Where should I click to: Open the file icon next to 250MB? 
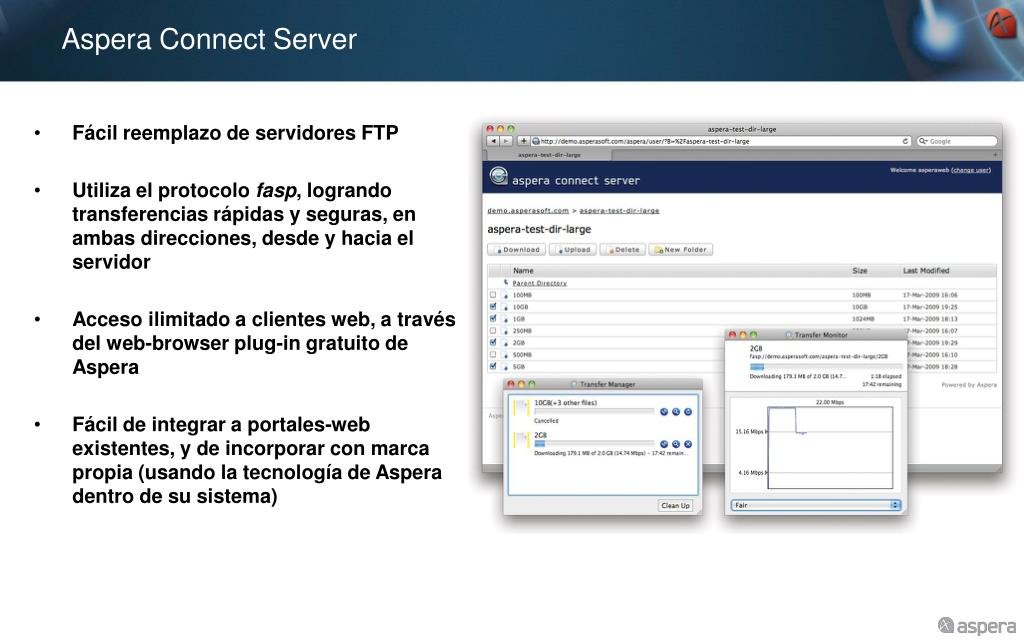(x=505, y=331)
